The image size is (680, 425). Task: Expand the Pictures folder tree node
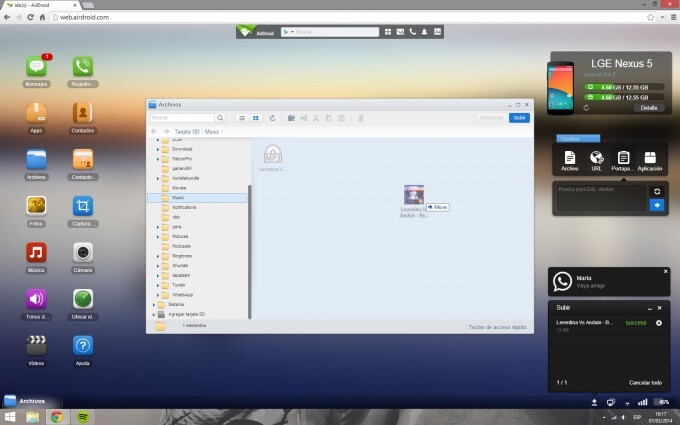(159, 236)
